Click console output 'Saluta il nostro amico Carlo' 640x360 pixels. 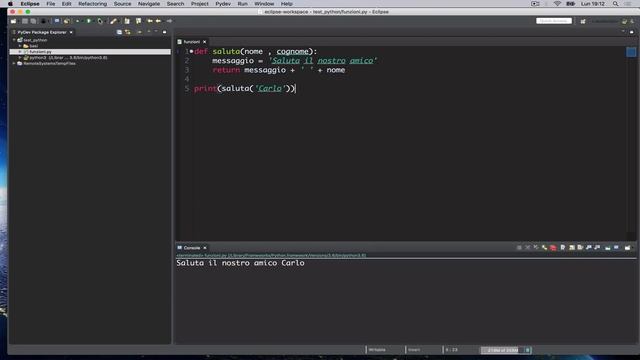(240, 263)
